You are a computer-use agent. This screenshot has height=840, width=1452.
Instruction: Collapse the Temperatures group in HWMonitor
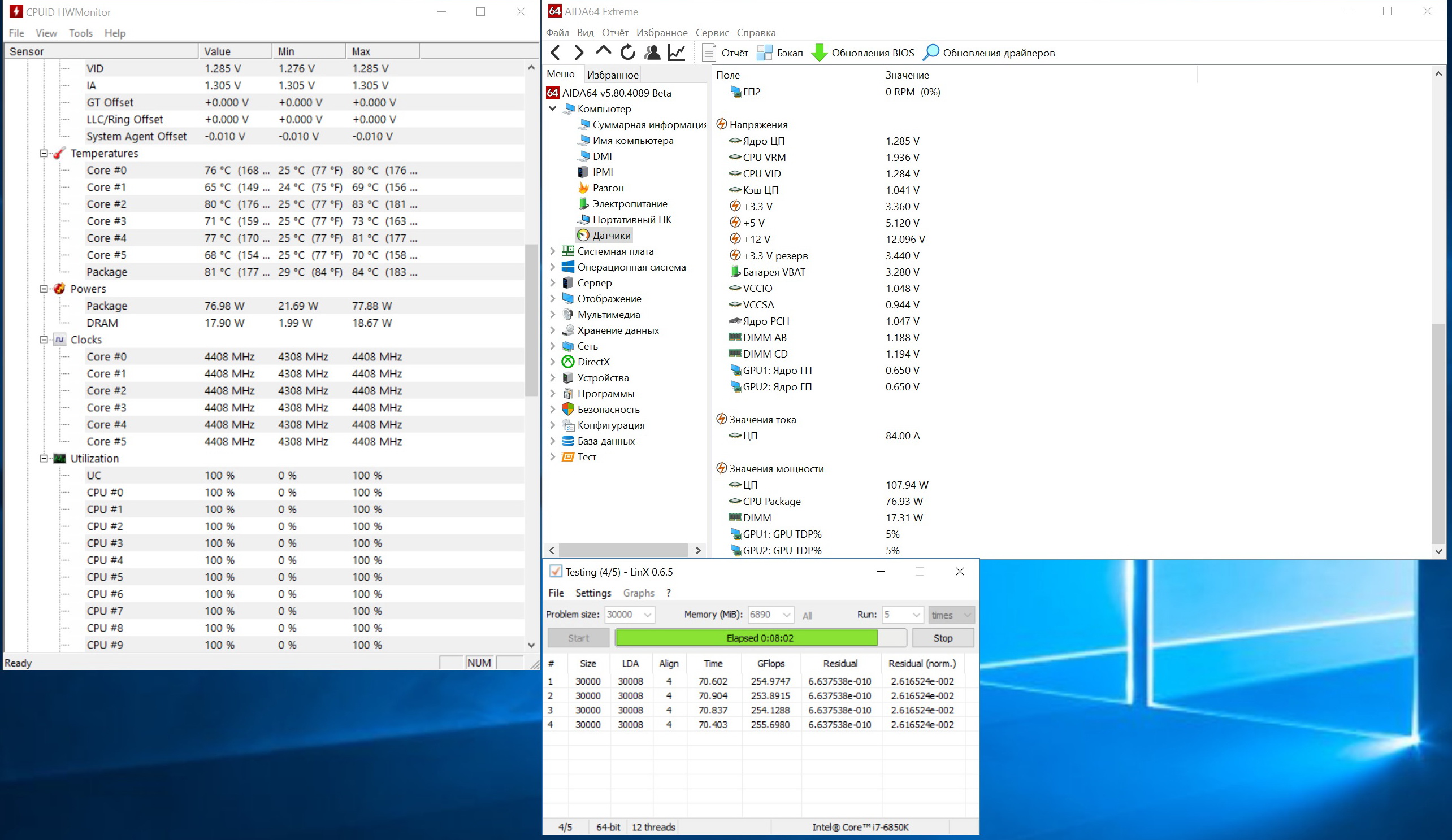click(44, 153)
